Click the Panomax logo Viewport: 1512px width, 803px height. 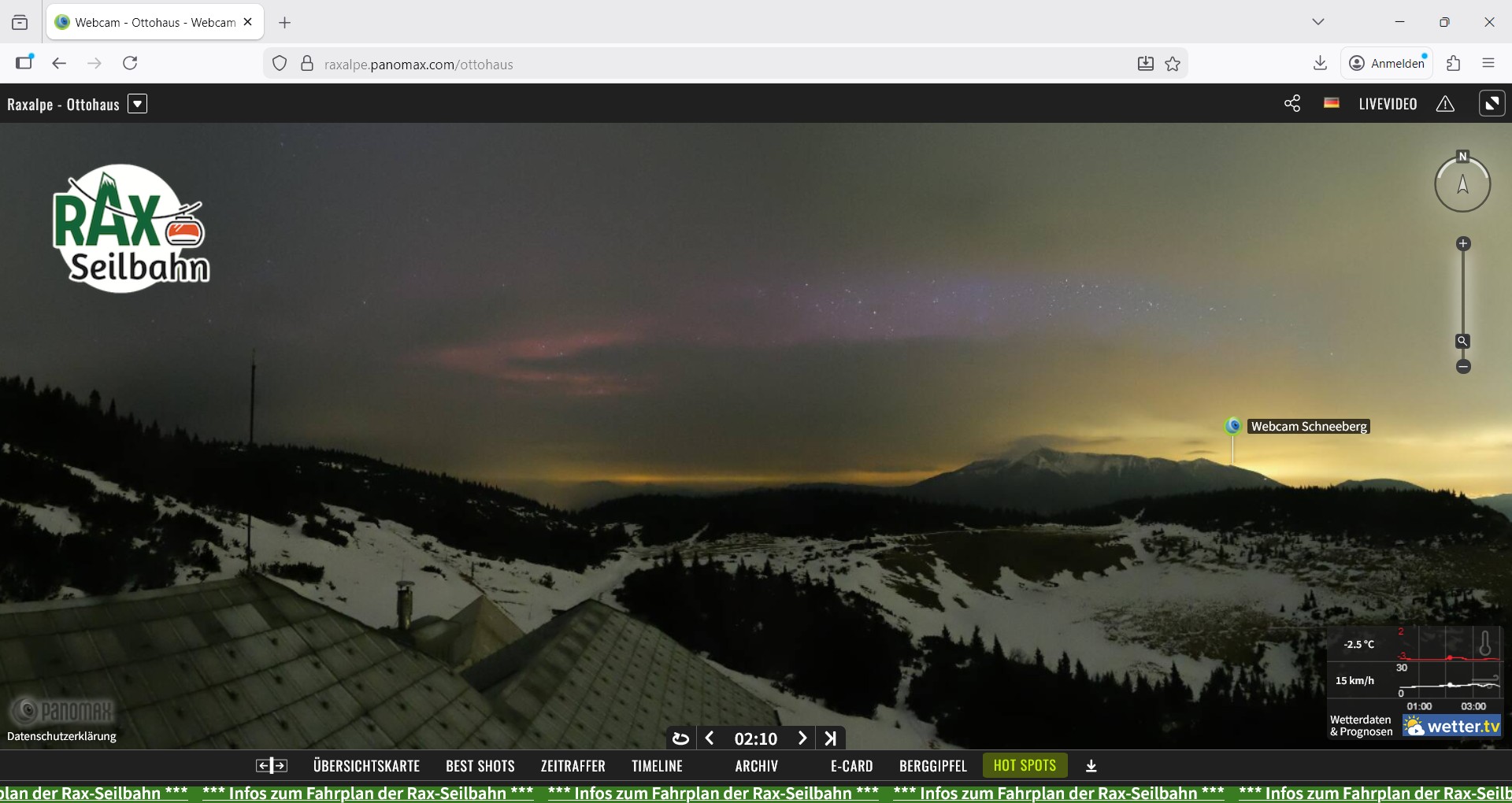click(63, 711)
